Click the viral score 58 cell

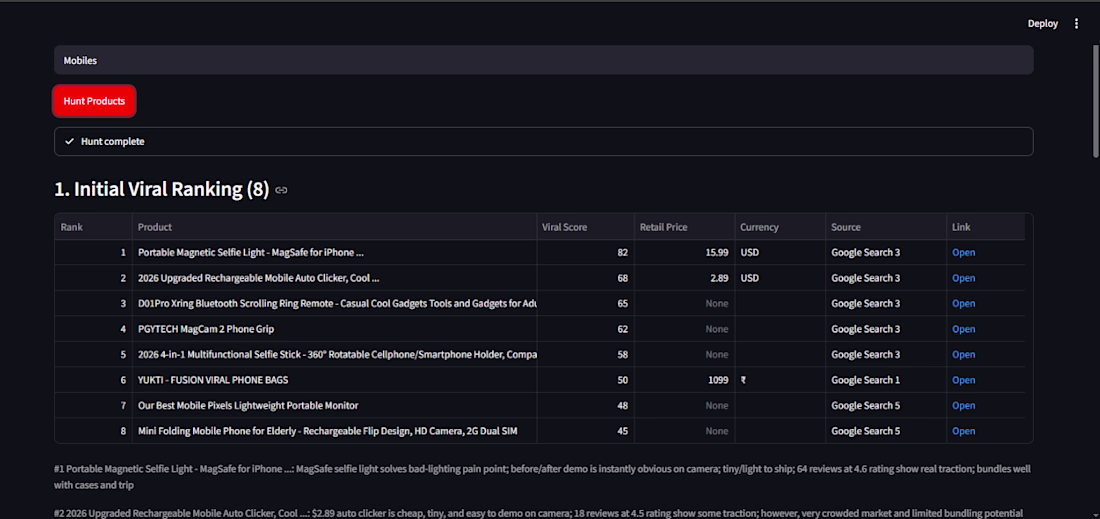[586, 354]
